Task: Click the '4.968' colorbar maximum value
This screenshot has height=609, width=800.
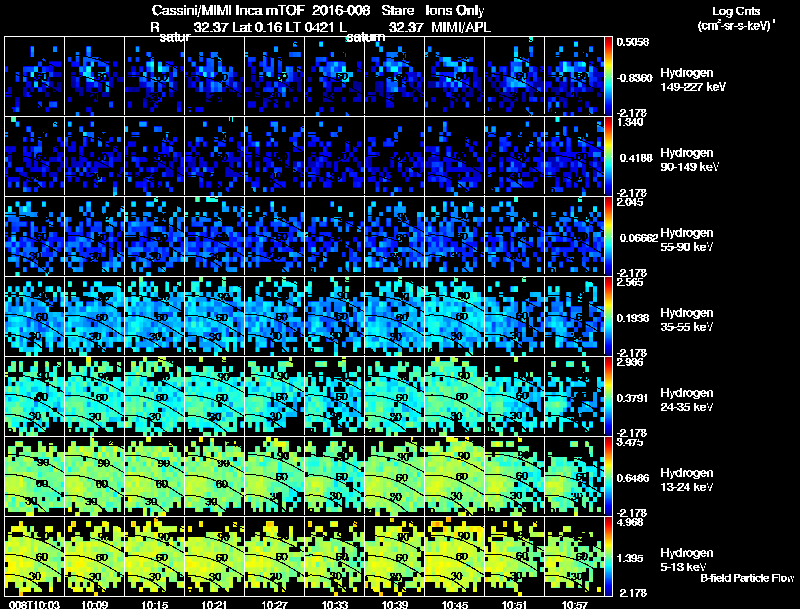Action: point(631,522)
